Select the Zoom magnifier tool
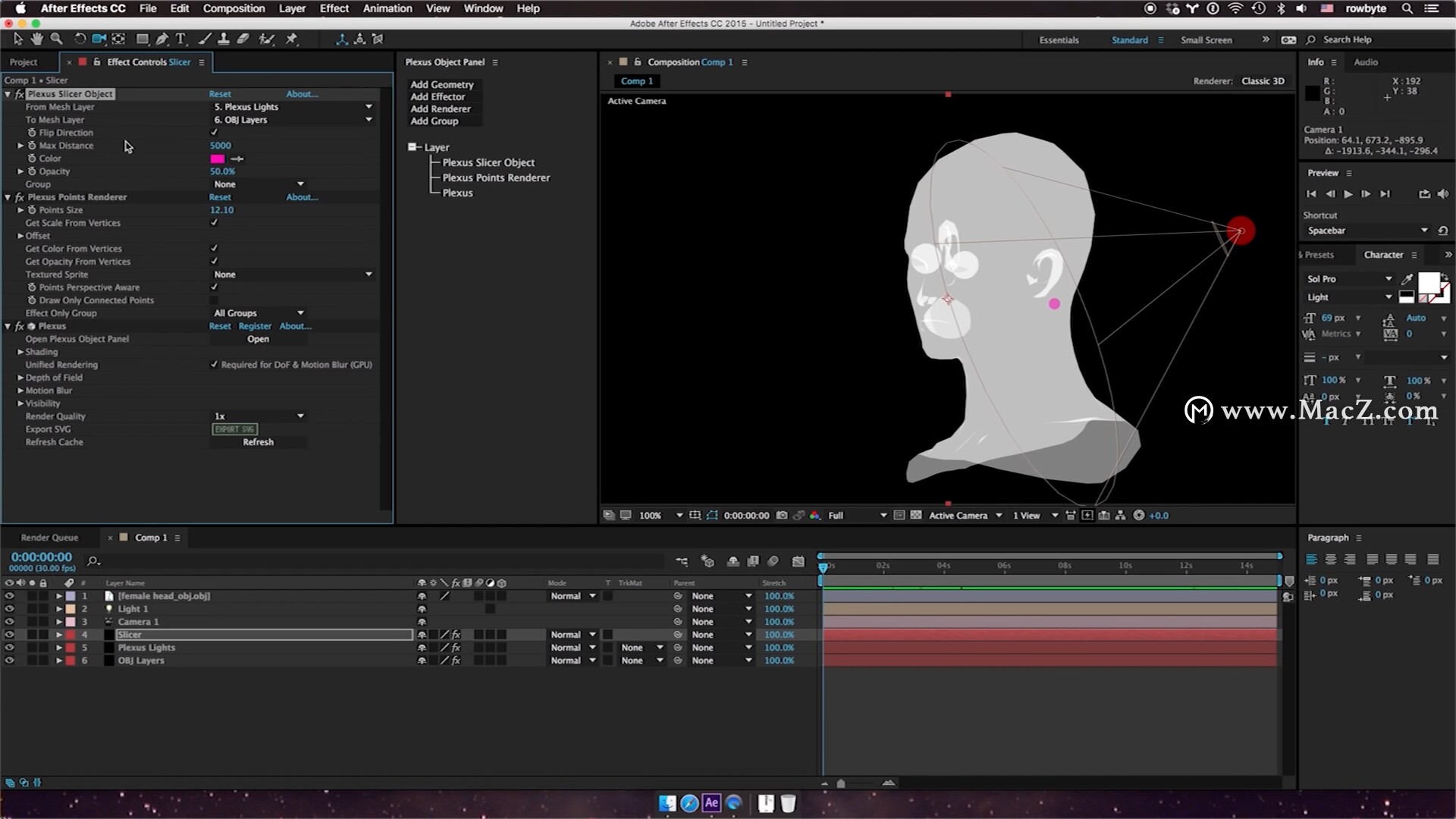Viewport: 1456px width, 819px height. [x=56, y=39]
